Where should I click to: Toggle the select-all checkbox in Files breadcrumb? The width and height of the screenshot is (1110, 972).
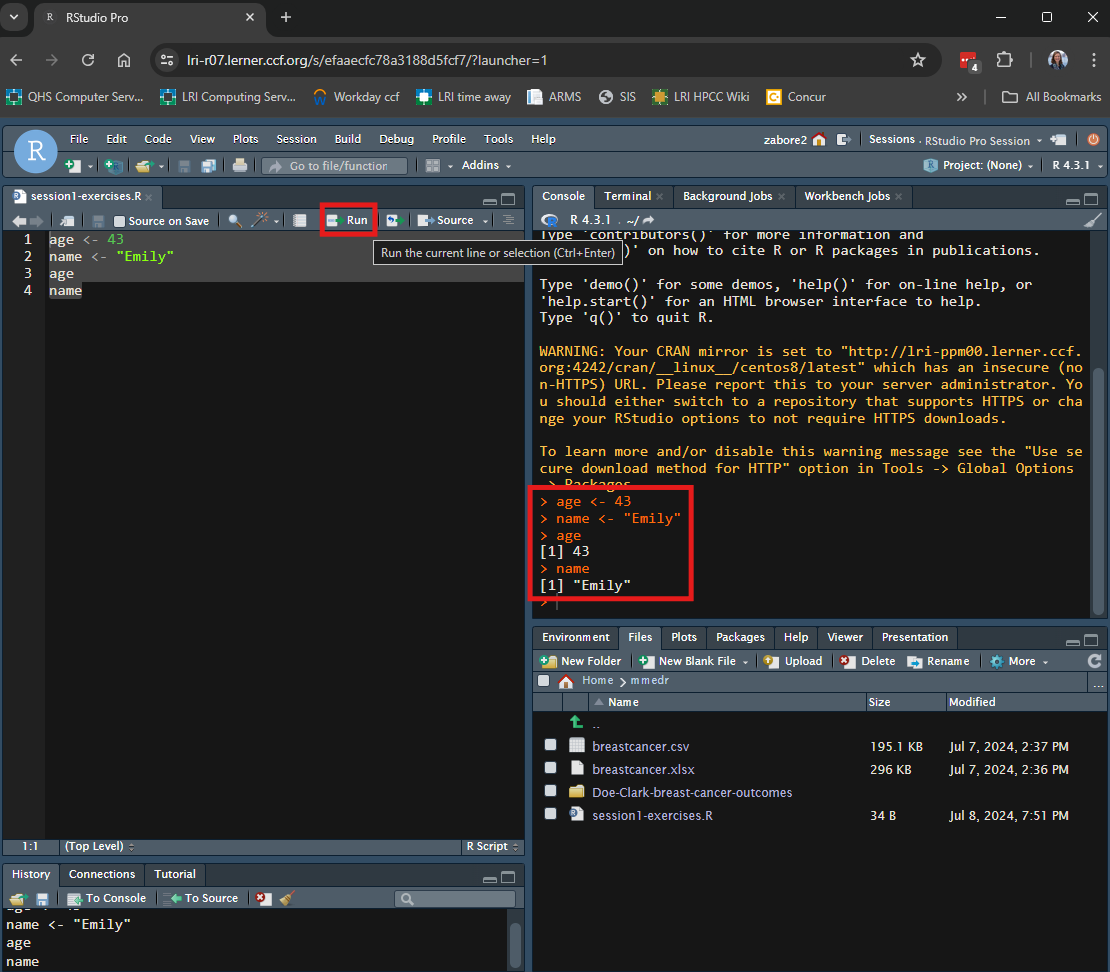(544, 681)
